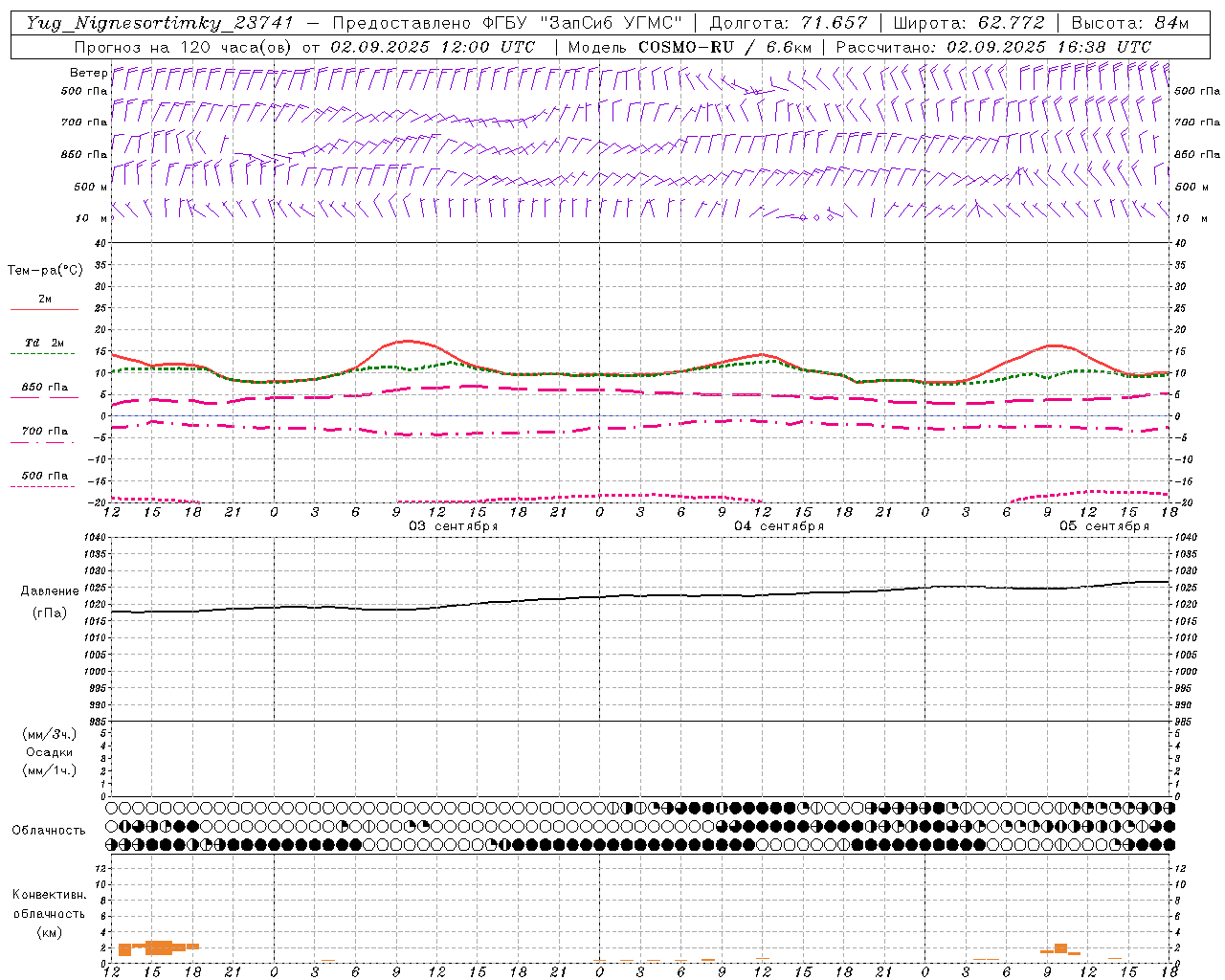Click the Ветер panel label

[88, 73]
